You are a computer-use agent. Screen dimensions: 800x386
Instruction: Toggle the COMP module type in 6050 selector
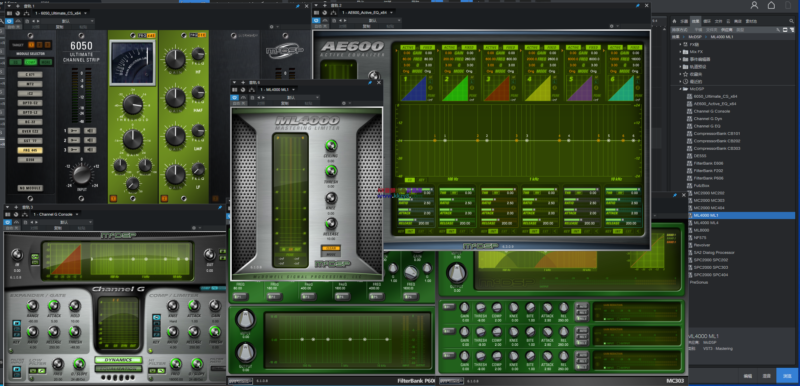pos(31,62)
